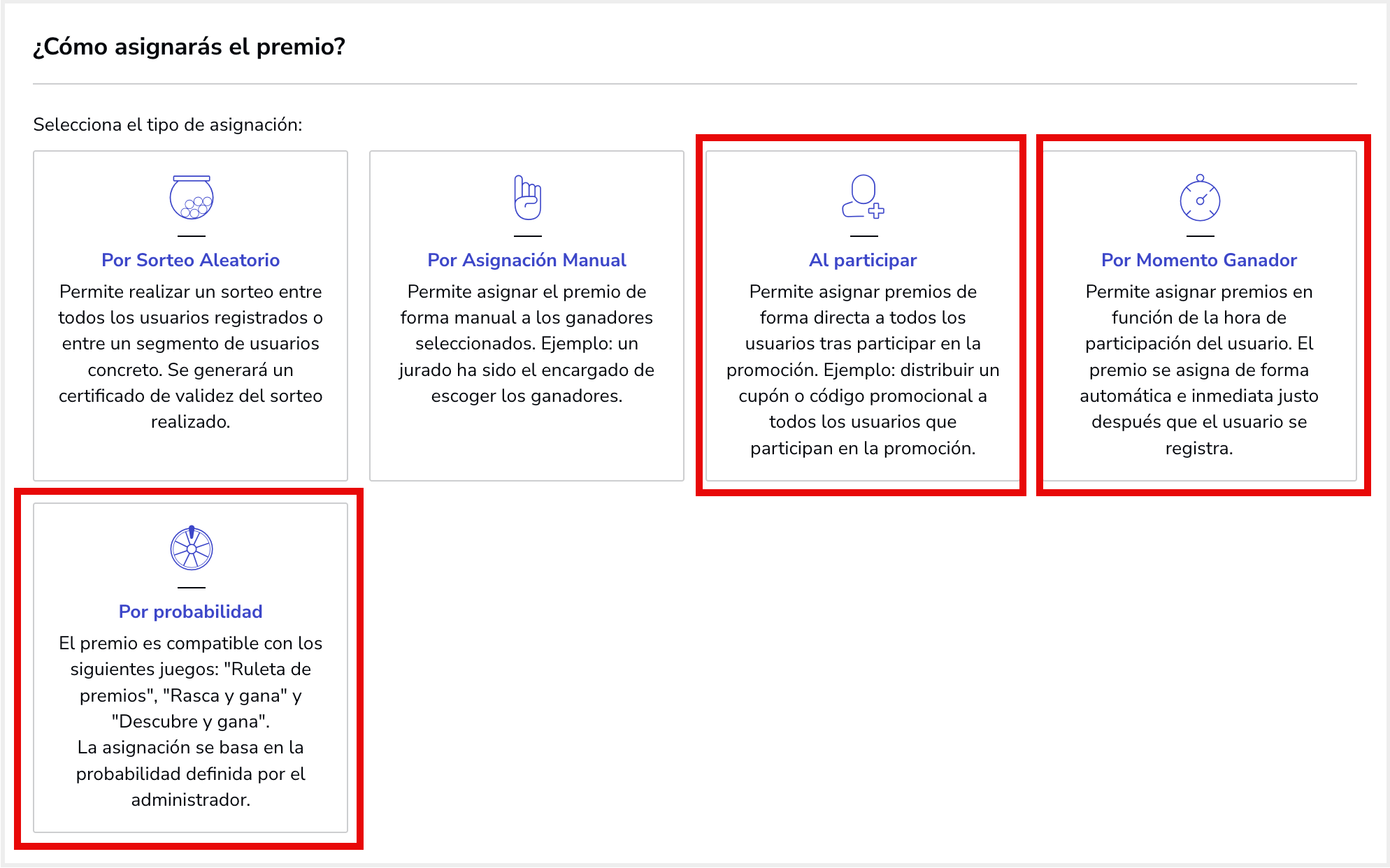Click the raffle ball jar icon
Image resolution: width=1390 pixels, height=868 pixels.
point(191,197)
